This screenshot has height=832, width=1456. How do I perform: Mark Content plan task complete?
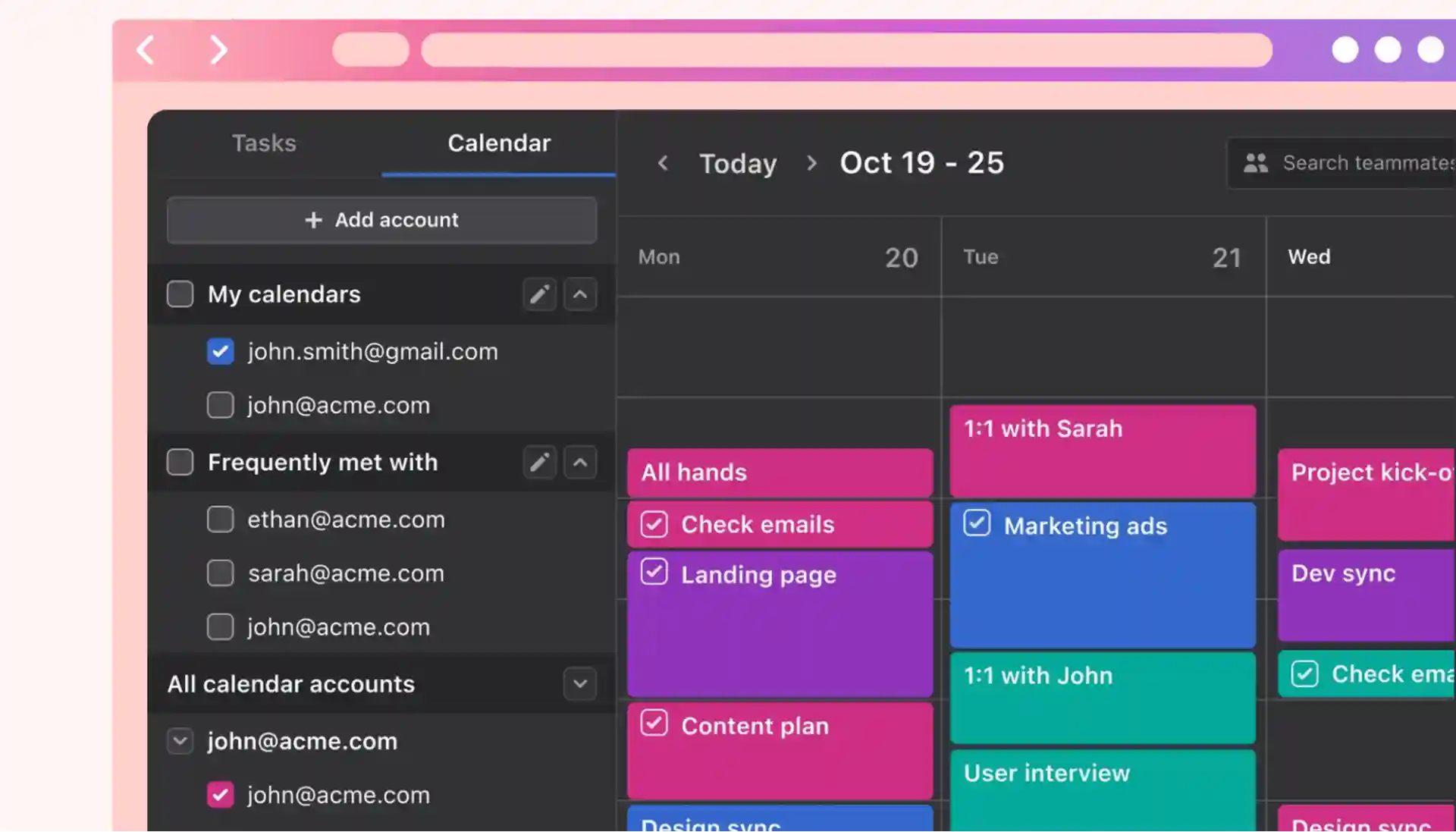click(x=654, y=723)
